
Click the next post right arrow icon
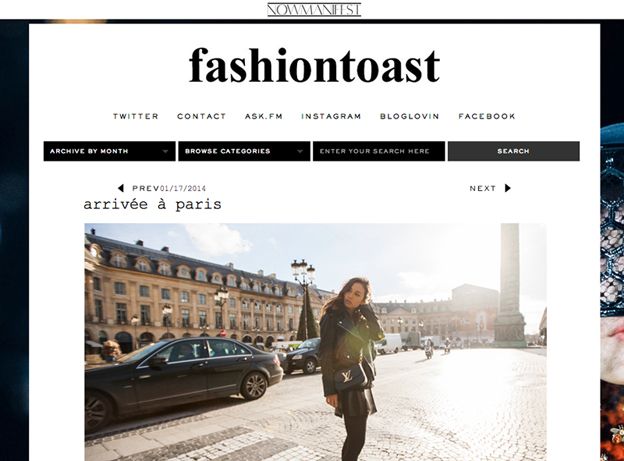tap(507, 188)
